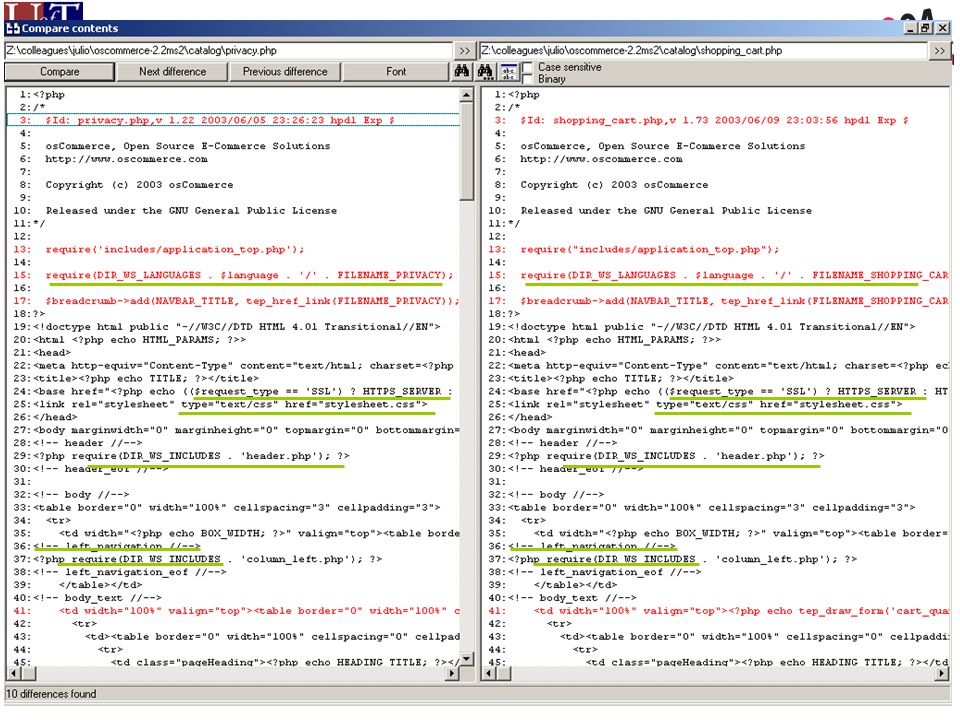Click right pane horizontal scrollbar left arrow
The width and height of the screenshot is (960, 720).
[489, 673]
